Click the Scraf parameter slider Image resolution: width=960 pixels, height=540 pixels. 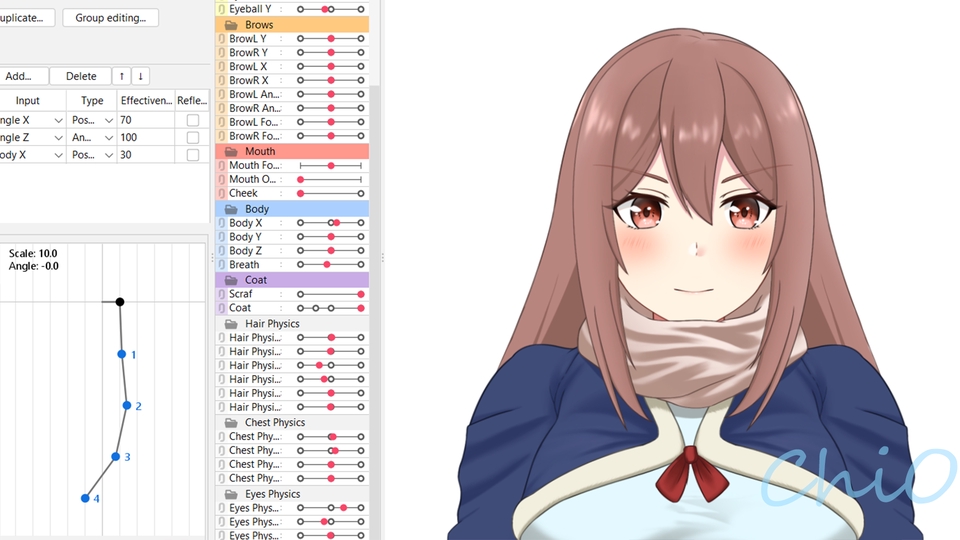pyautogui.click(x=331, y=294)
